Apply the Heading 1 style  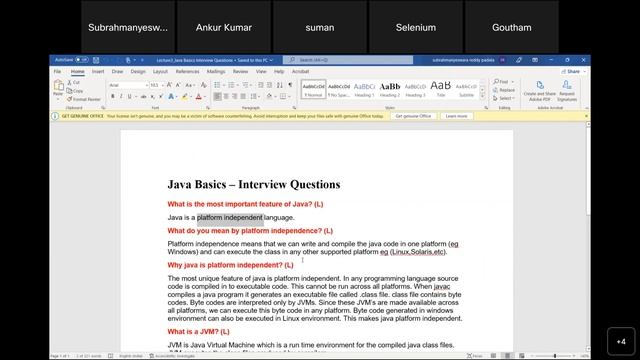click(x=364, y=89)
